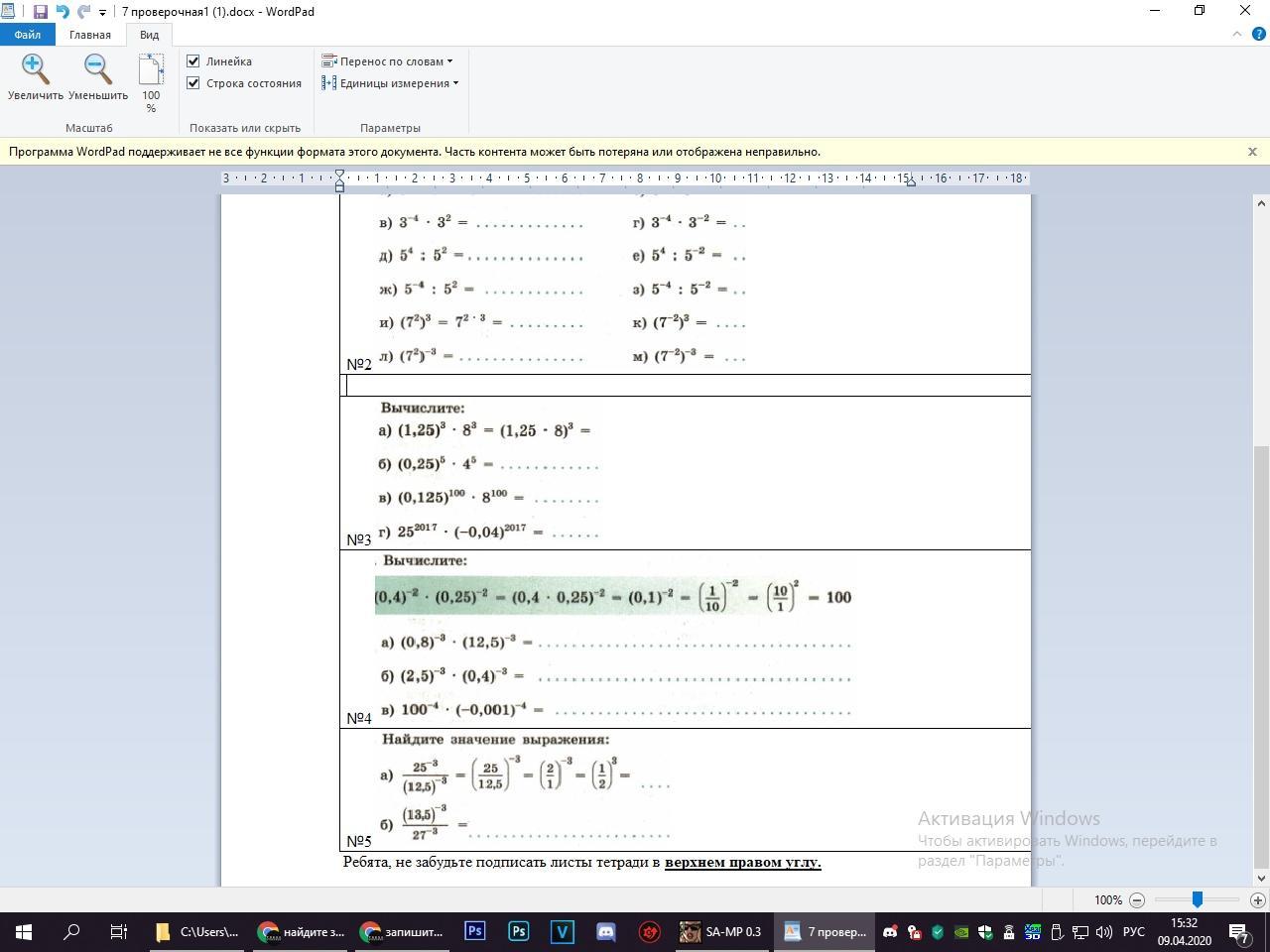The image size is (1270, 952).
Task: Set zoom to 100% page icon
Action: click(151, 71)
